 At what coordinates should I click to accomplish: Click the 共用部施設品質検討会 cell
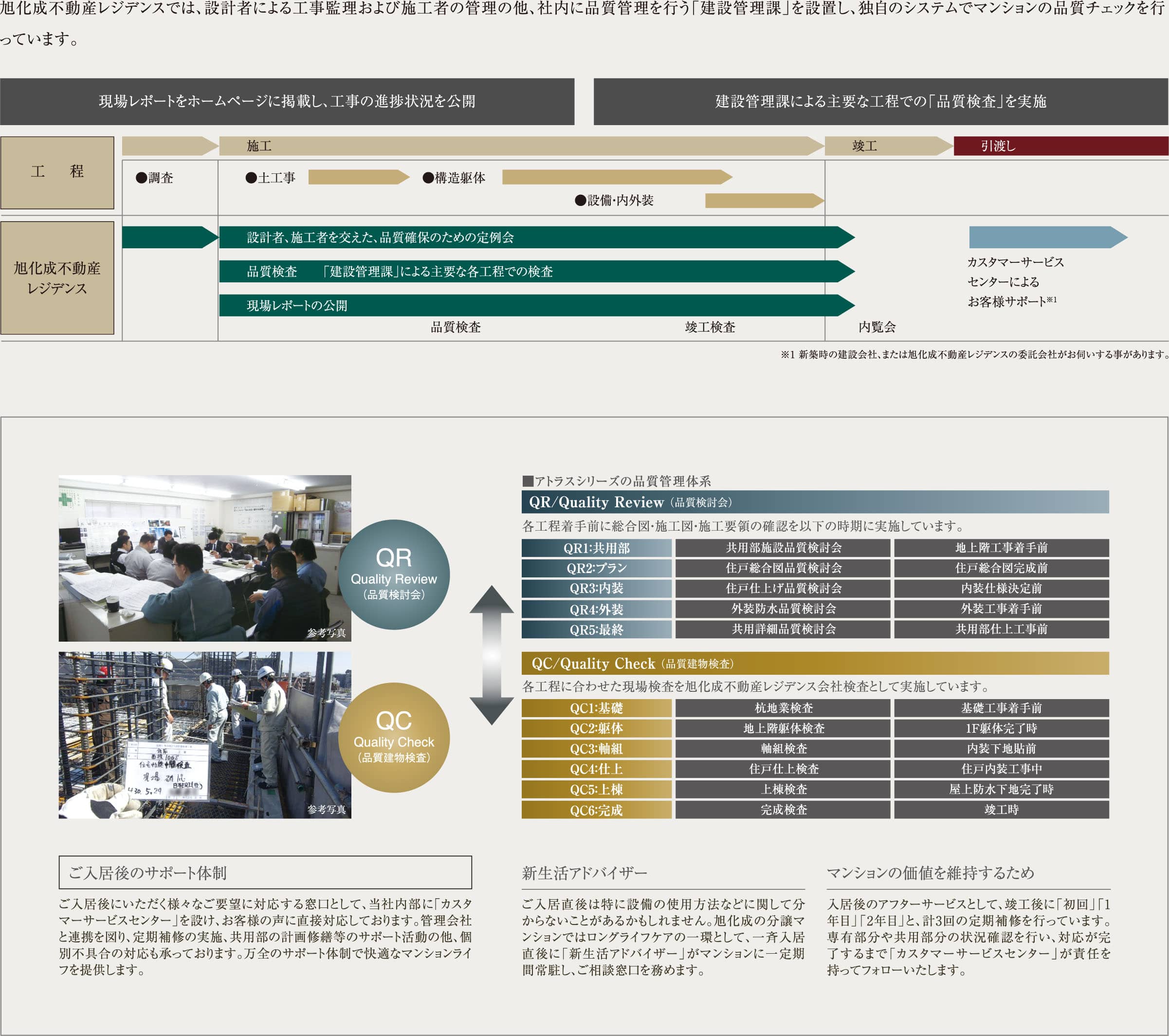(783, 548)
